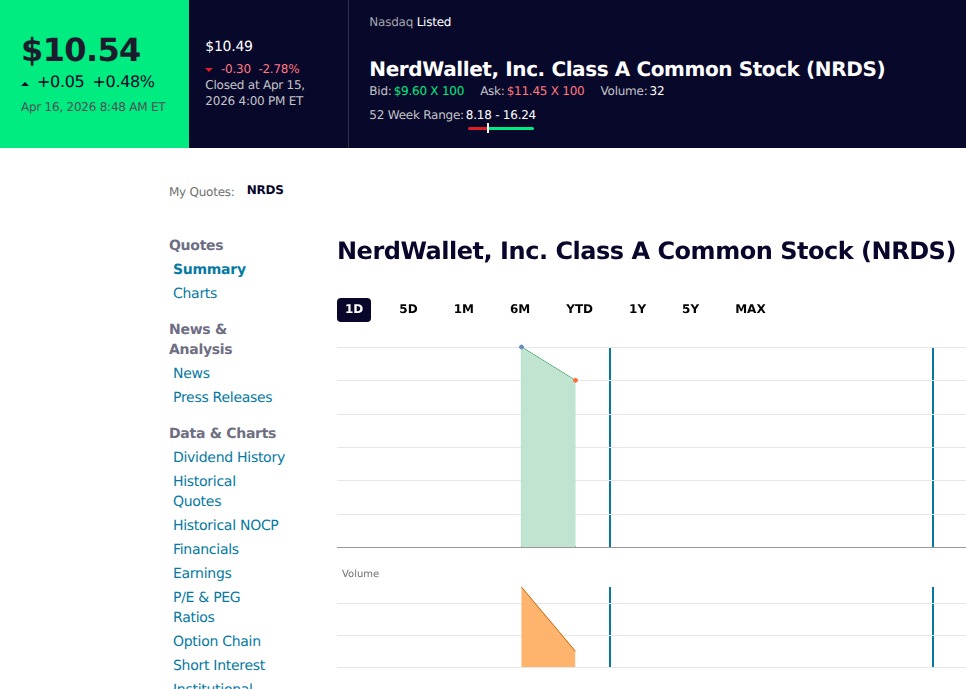This screenshot has width=966, height=689.
Task: Click the 8.18 - 16.24 range text
Action: (501, 115)
